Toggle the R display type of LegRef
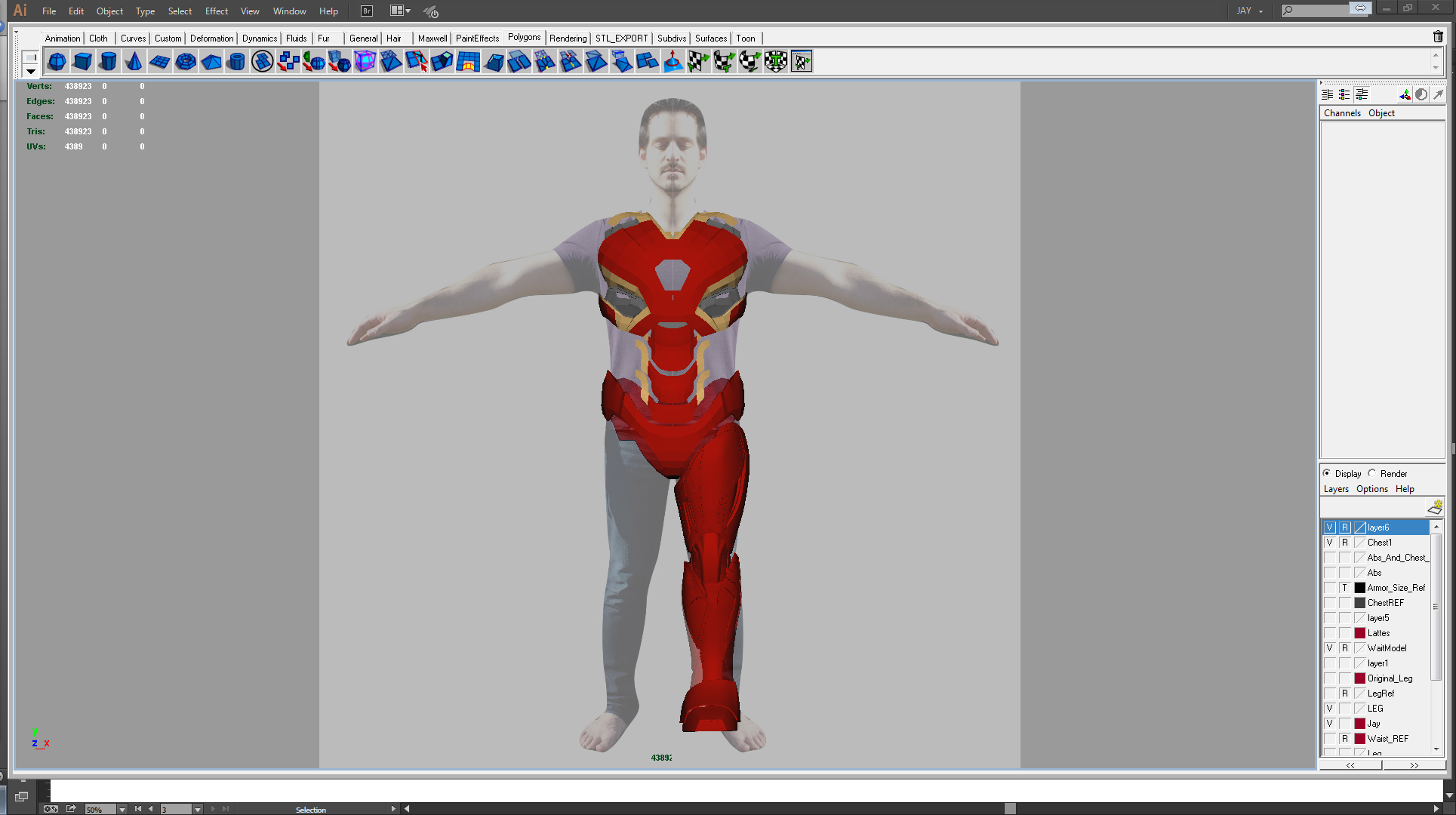 (1344, 694)
